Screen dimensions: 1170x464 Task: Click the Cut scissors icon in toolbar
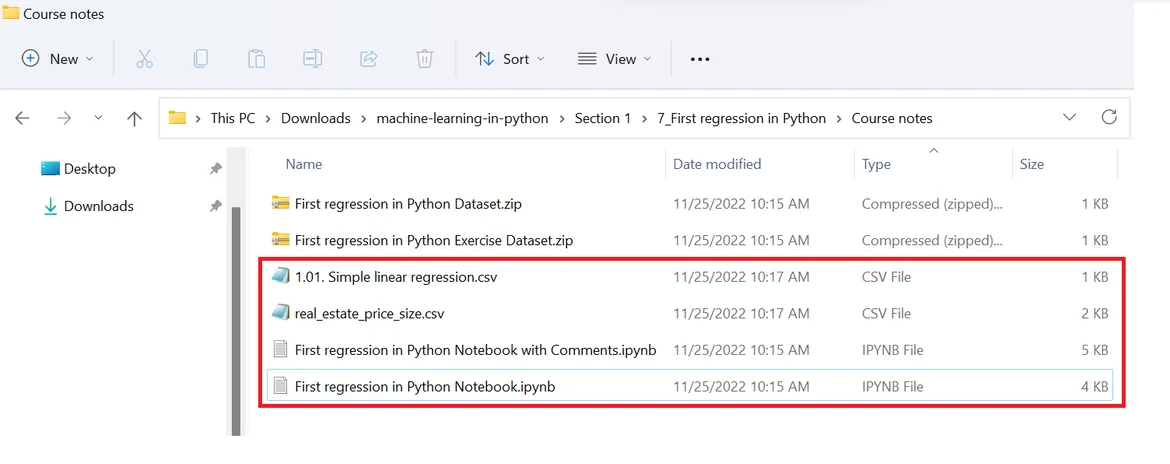144,59
